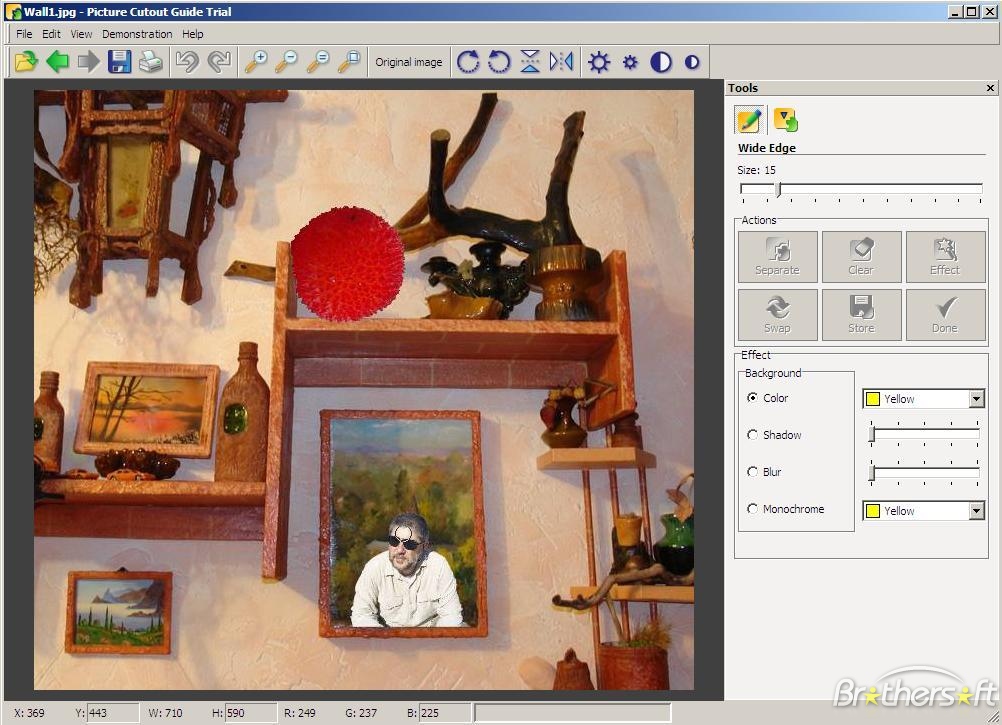Screen dimensions: 1002x725
Task: Click the flip vertical icon
Action: (x=530, y=62)
